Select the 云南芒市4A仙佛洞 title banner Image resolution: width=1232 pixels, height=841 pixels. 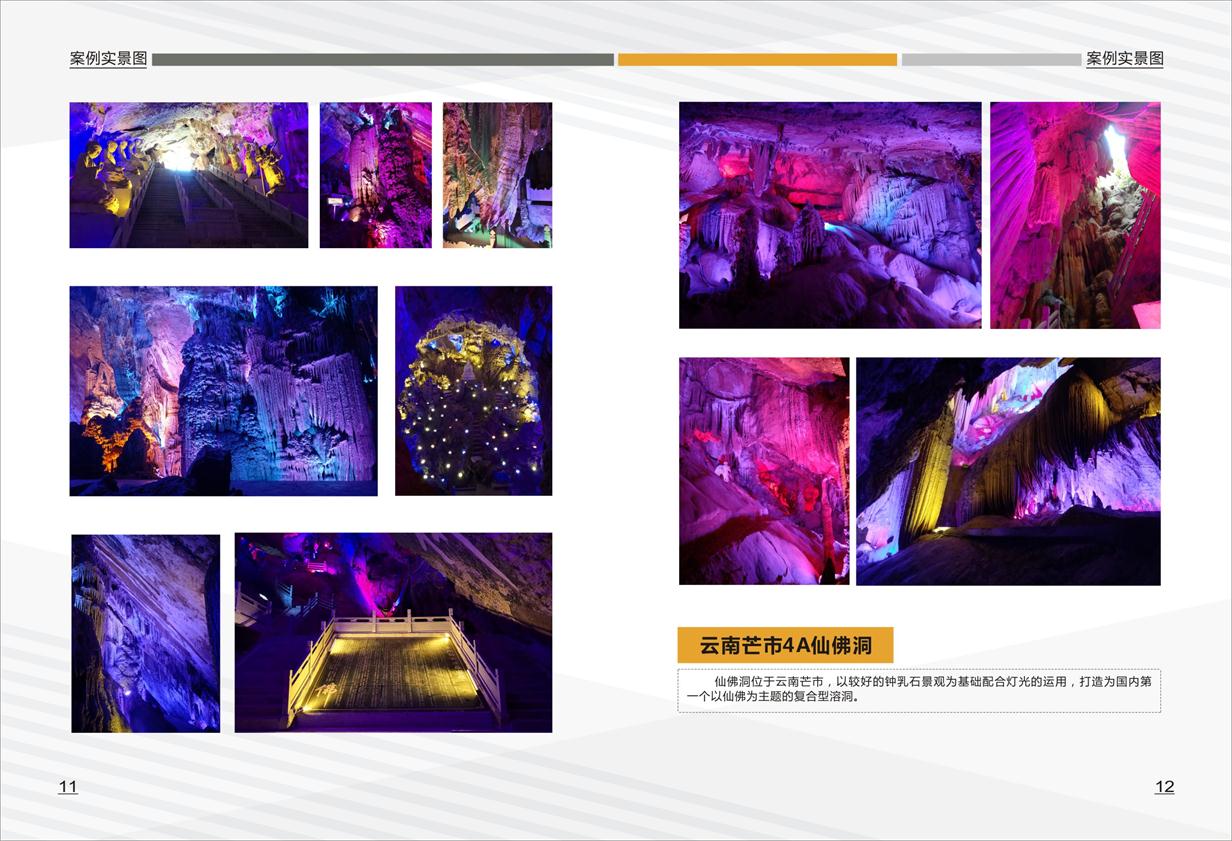(785, 645)
